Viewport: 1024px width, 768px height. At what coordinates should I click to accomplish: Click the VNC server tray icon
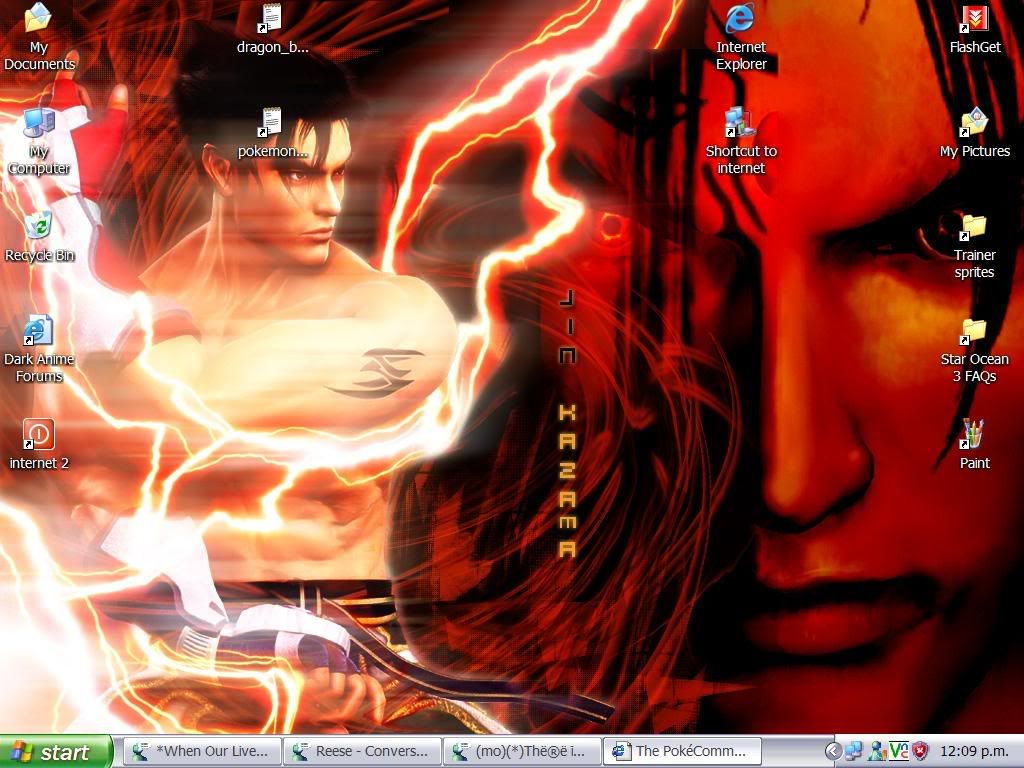(899, 752)
